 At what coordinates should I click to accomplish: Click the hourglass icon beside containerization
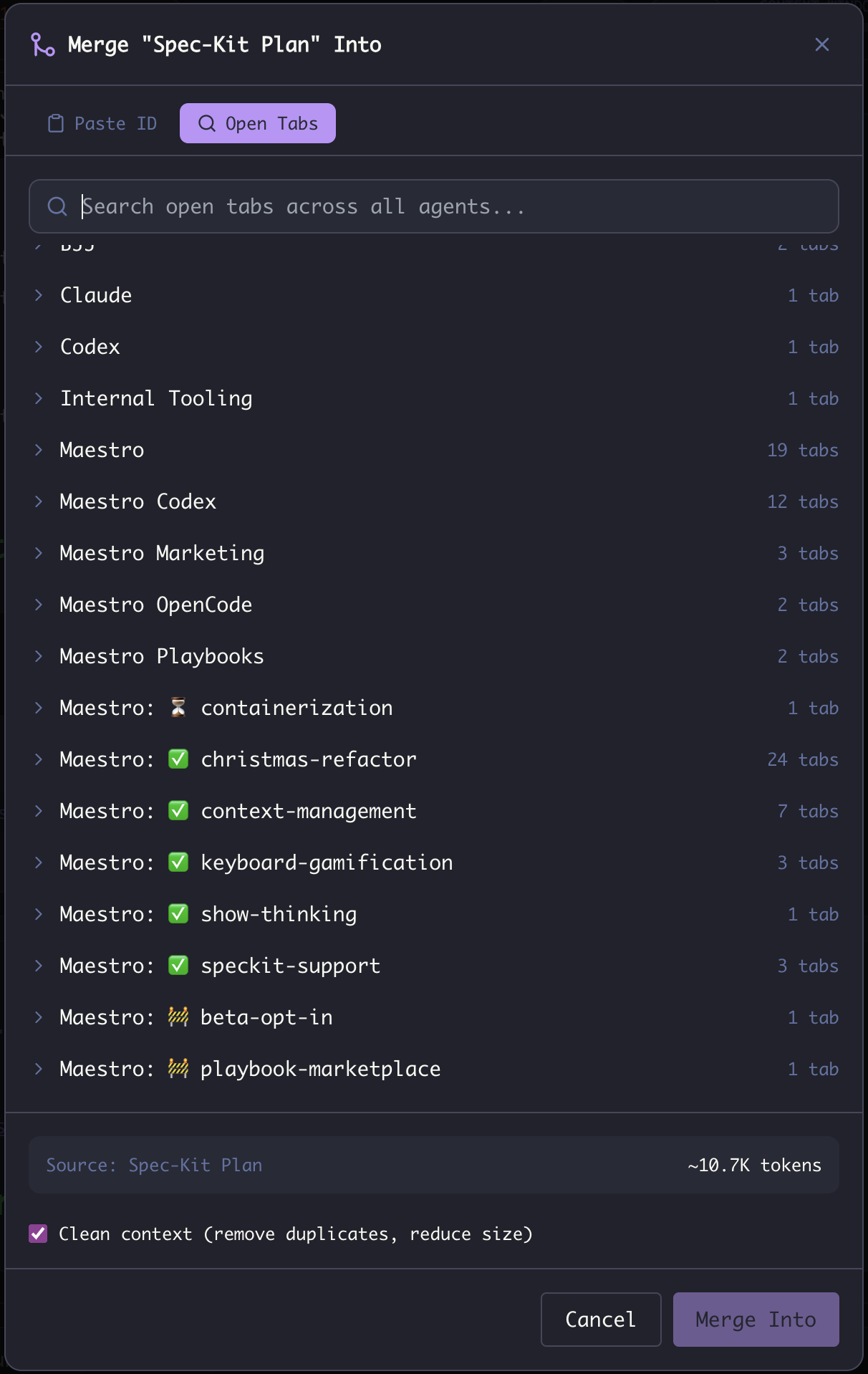pyautogui.click(x=177, y=707)
